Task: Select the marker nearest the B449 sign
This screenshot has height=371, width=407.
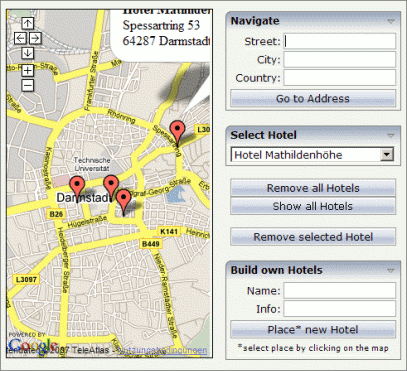Action: tap(124, 203)
